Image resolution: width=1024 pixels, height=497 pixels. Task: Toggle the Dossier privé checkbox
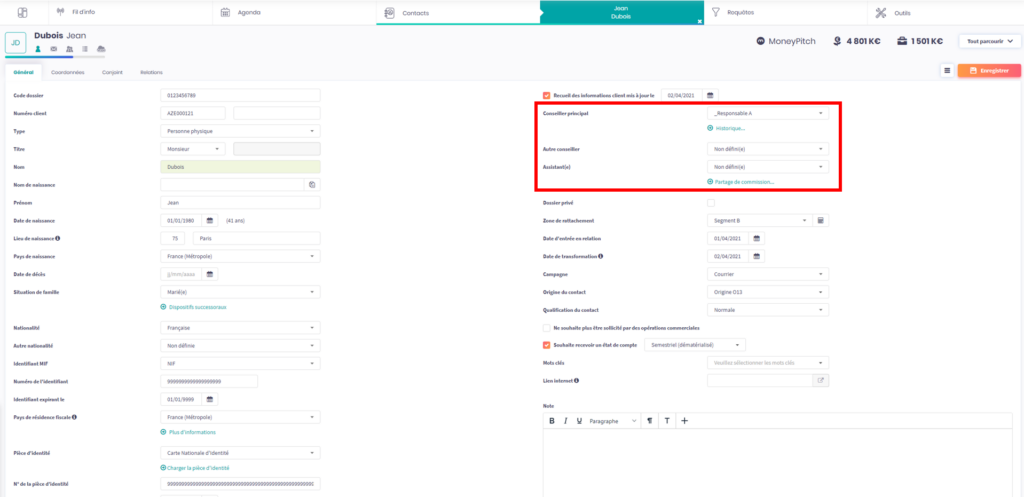(x=711, y=203)
